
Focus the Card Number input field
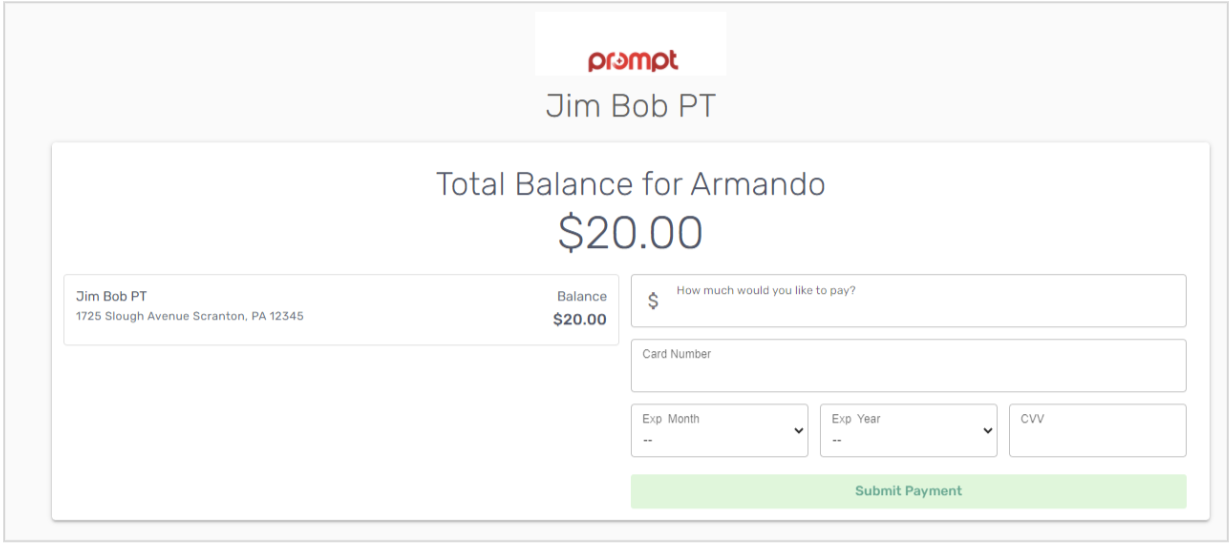click(908, 366)
